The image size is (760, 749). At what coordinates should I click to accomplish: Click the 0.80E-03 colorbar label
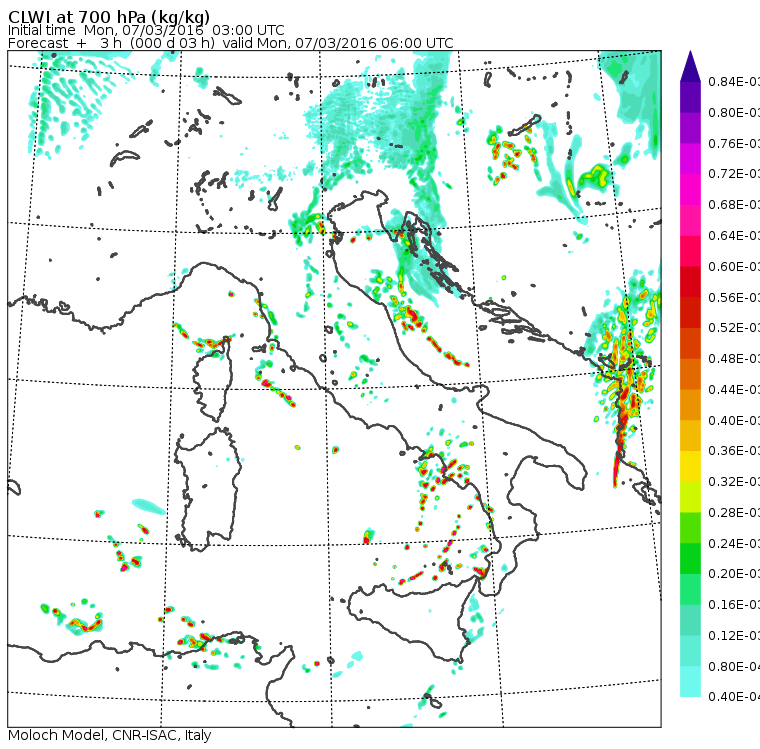coord(734,112)
